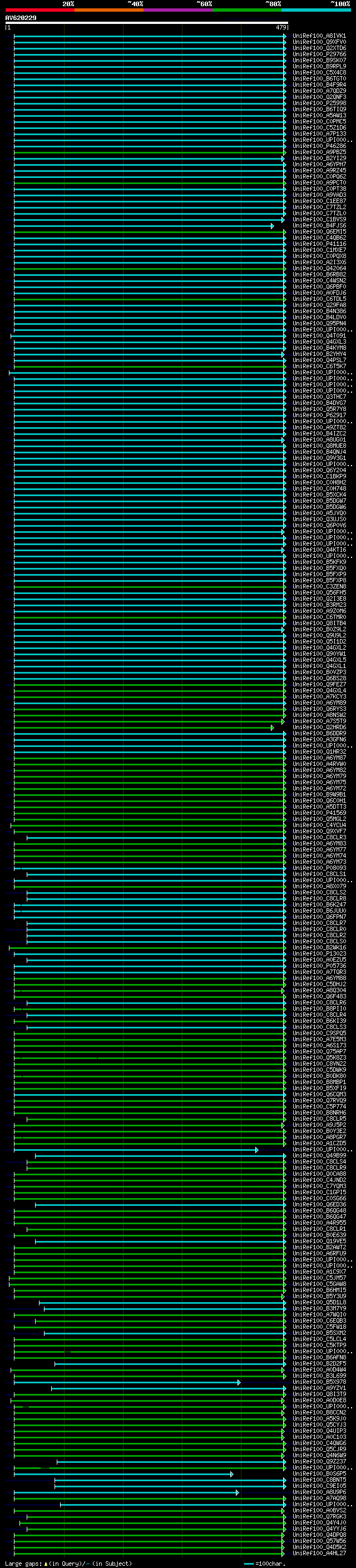Select the UniRef100_Q1HR32 label
This screenshot has width=356, height=1568.
(x=319, y=752)
